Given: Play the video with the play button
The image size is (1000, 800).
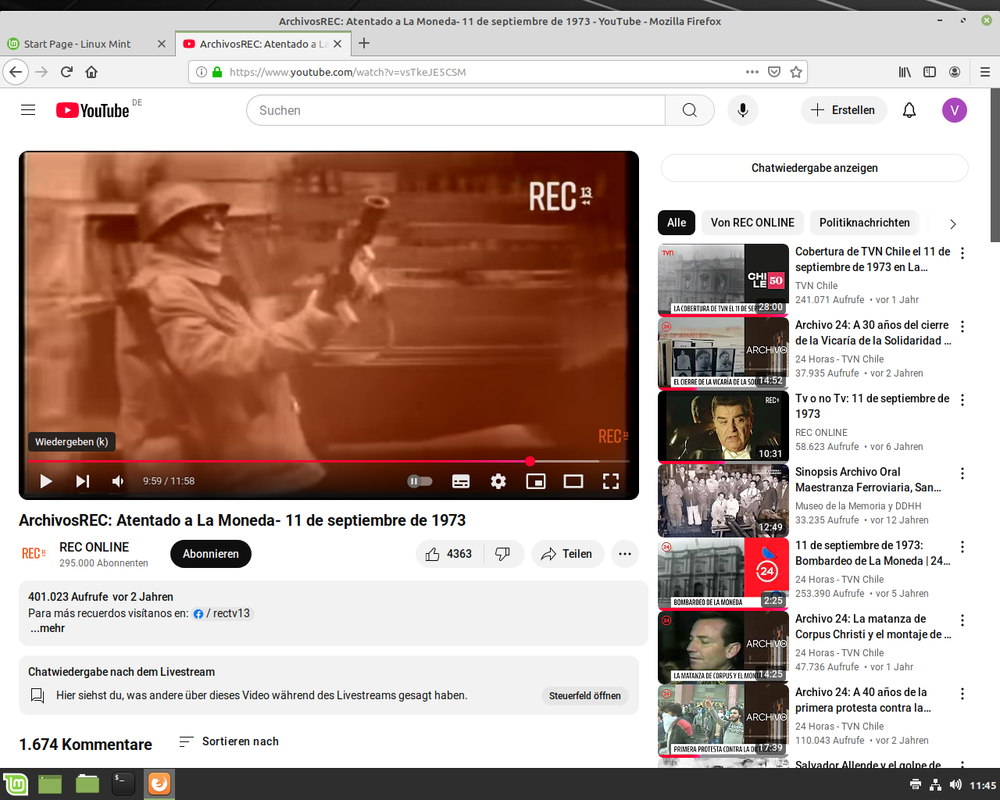Looking at the screenshot, I should (x=45, y=481).
